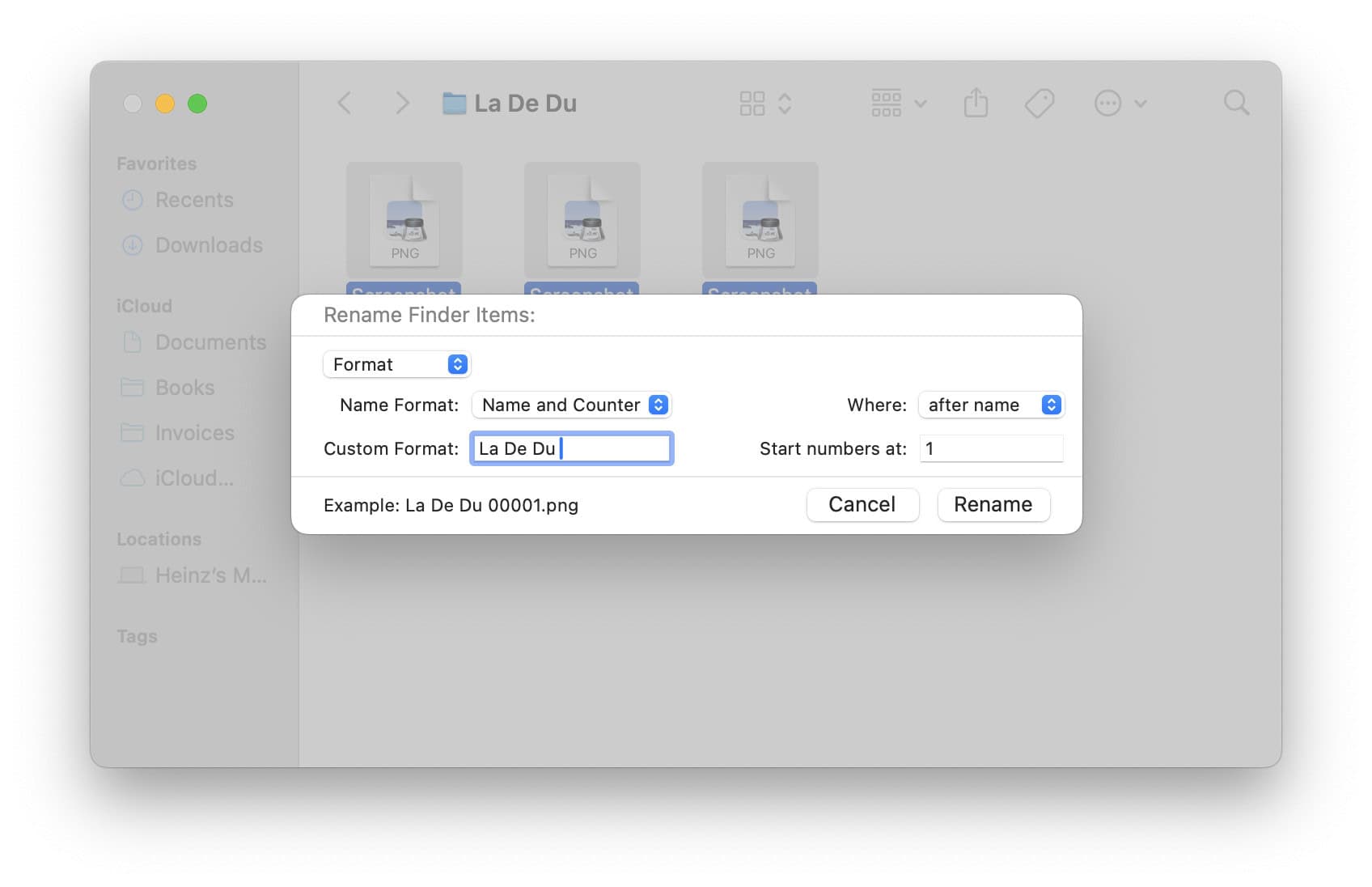
Task: Open the Downloads sidebar item
Action: (207, 245)
